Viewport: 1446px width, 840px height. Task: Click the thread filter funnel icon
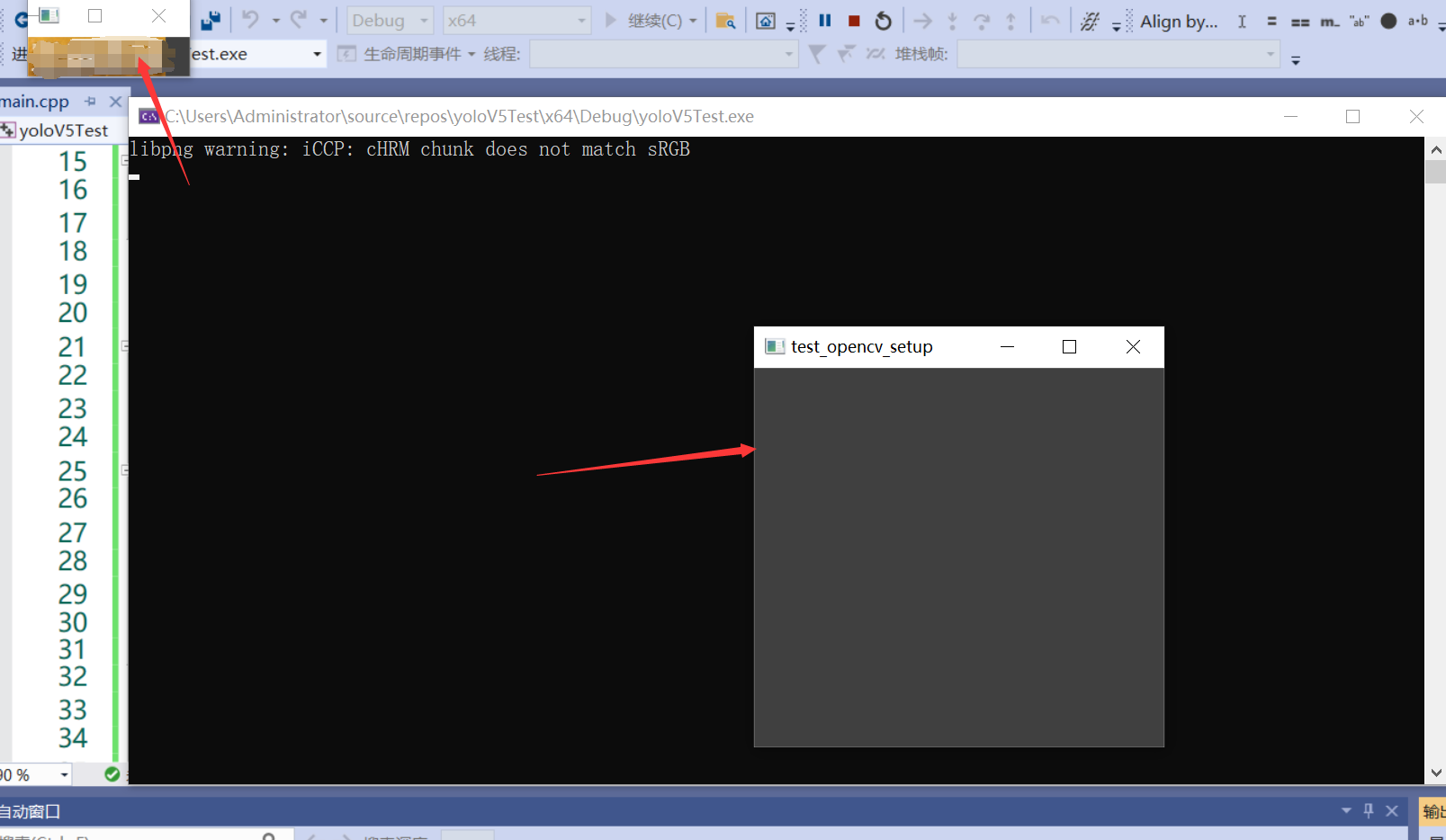[x=817, y=54]
